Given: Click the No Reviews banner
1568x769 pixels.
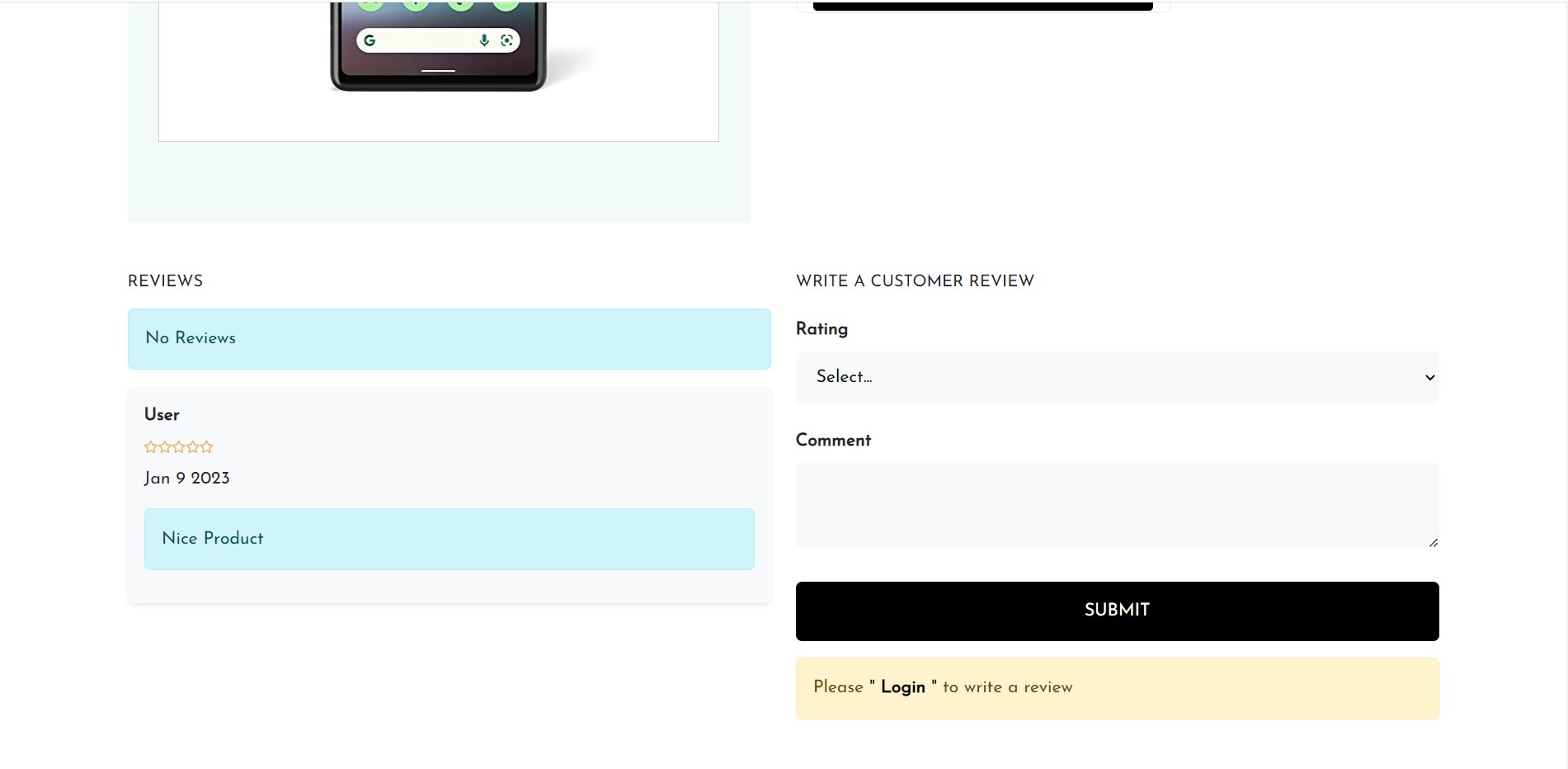Looking at the screenshot, I should 449,338.
